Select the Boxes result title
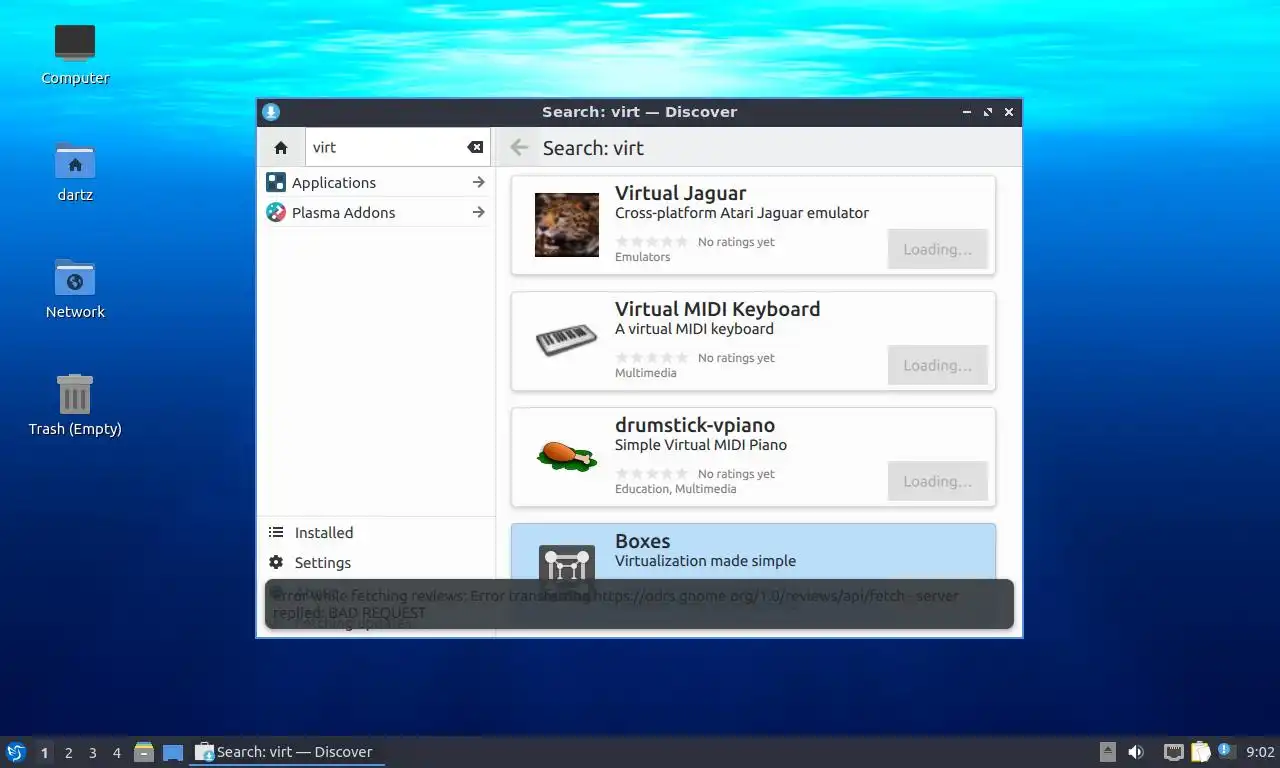Image resolution: width=1280 pixels, height=768 pixels. (x=642, y=541)
